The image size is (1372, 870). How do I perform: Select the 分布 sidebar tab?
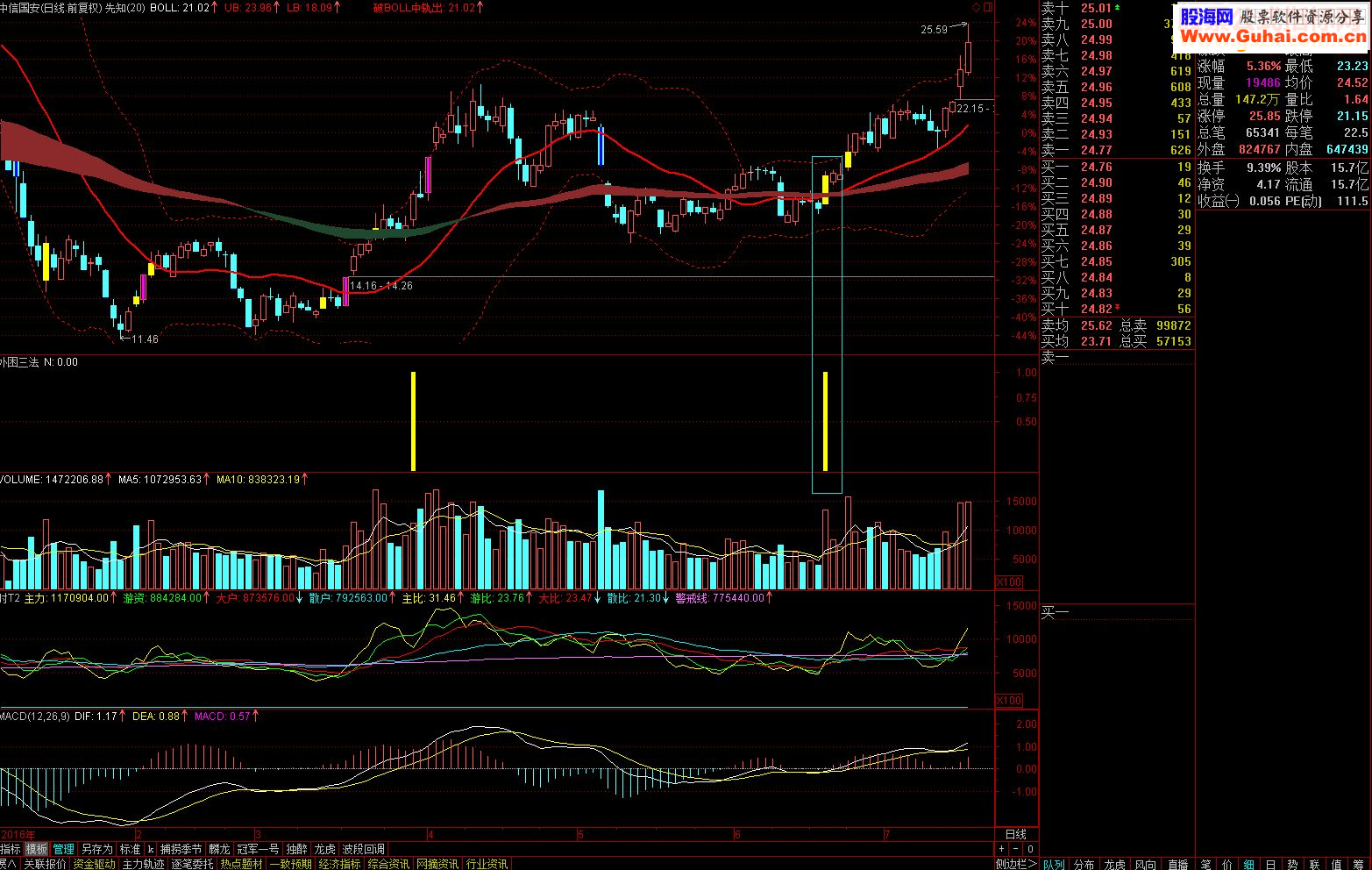coord(1084,864)
